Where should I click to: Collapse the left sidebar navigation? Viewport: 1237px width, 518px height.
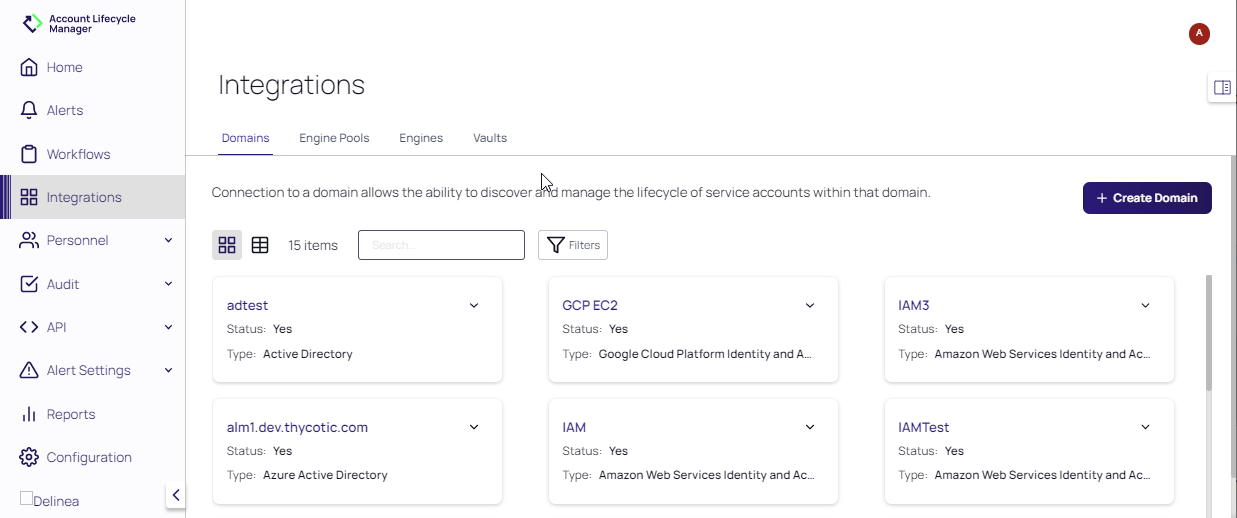[176, 495]
